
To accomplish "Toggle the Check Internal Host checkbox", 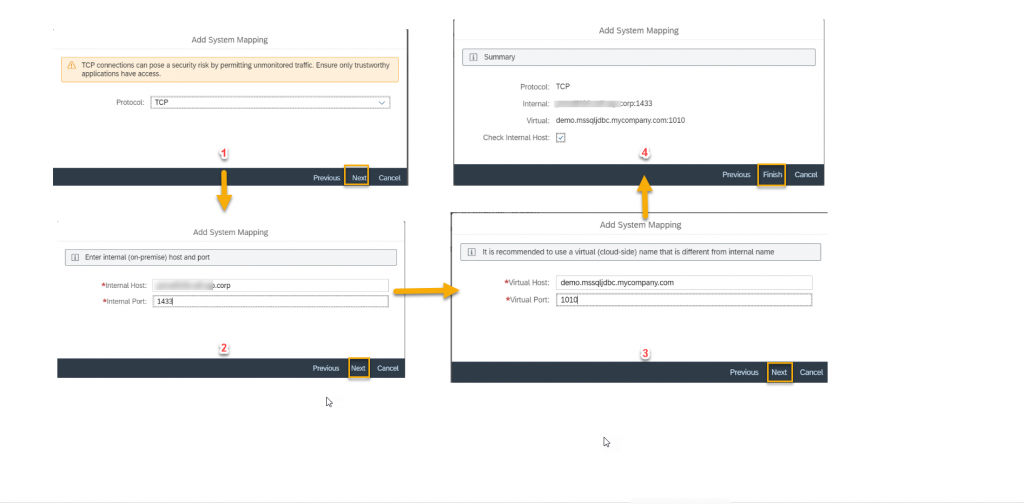I will pos(560,138).
